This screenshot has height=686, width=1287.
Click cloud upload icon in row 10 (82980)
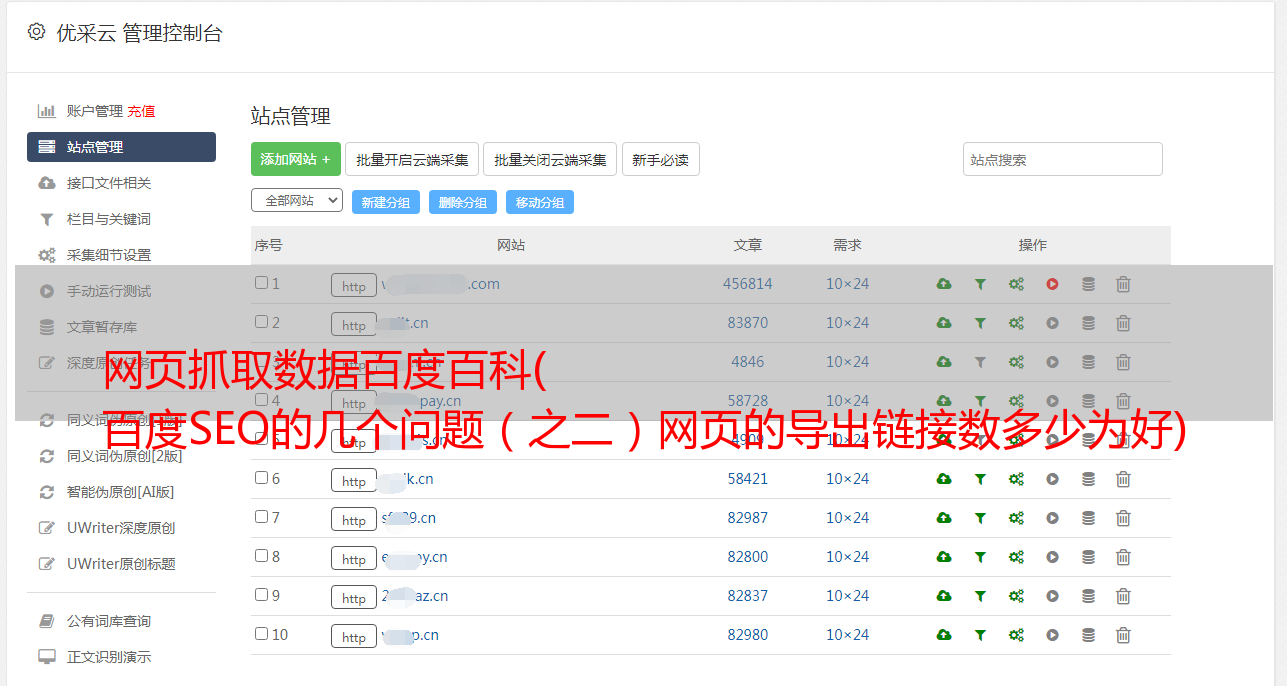tap(944, 635)
